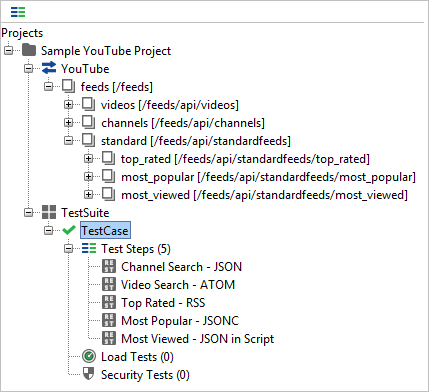Click the Test Steps list icon
Image resolution: width=429 pixels, height=392 pixels.
click(89, 248)
